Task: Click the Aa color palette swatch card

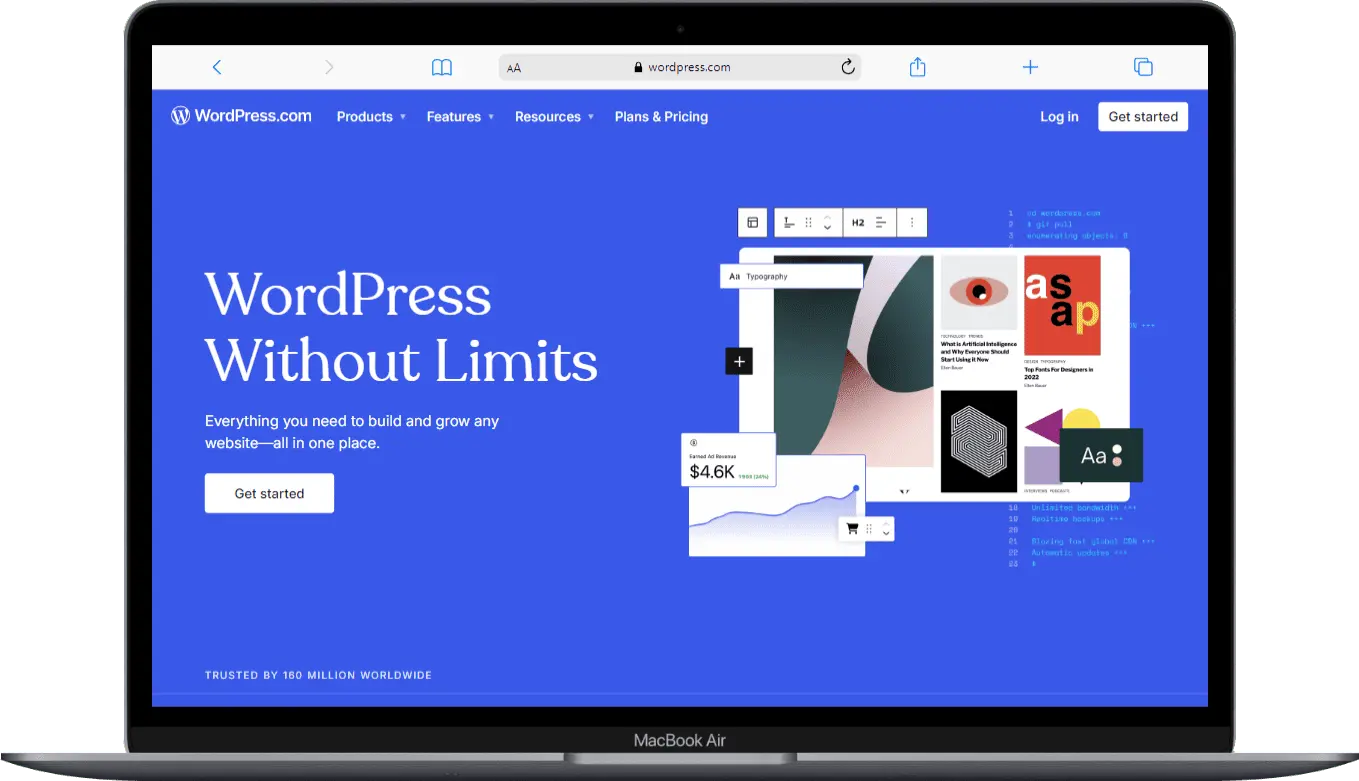Action: coord(1100,456)
